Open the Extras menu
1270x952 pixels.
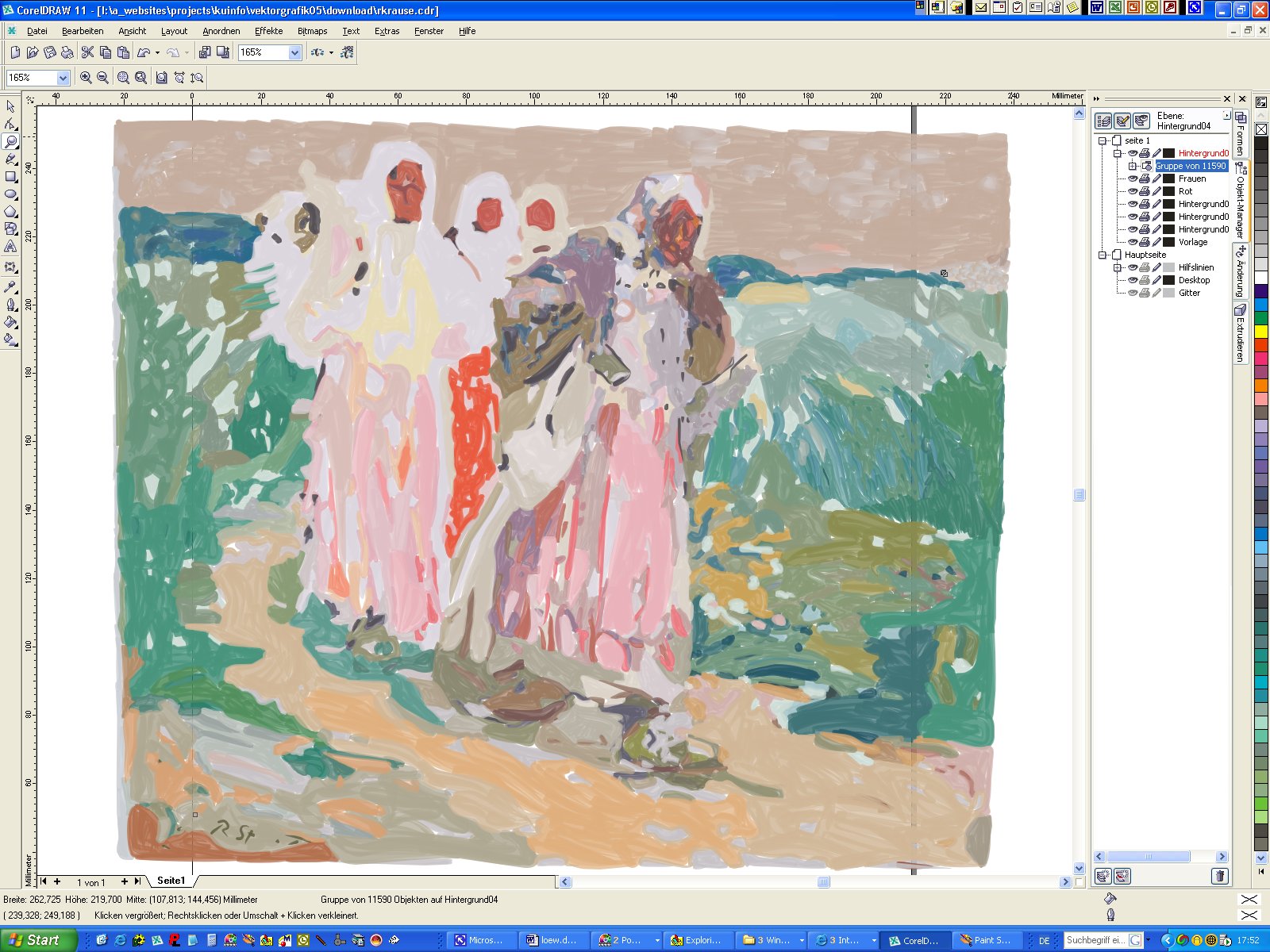coord(387,31)
